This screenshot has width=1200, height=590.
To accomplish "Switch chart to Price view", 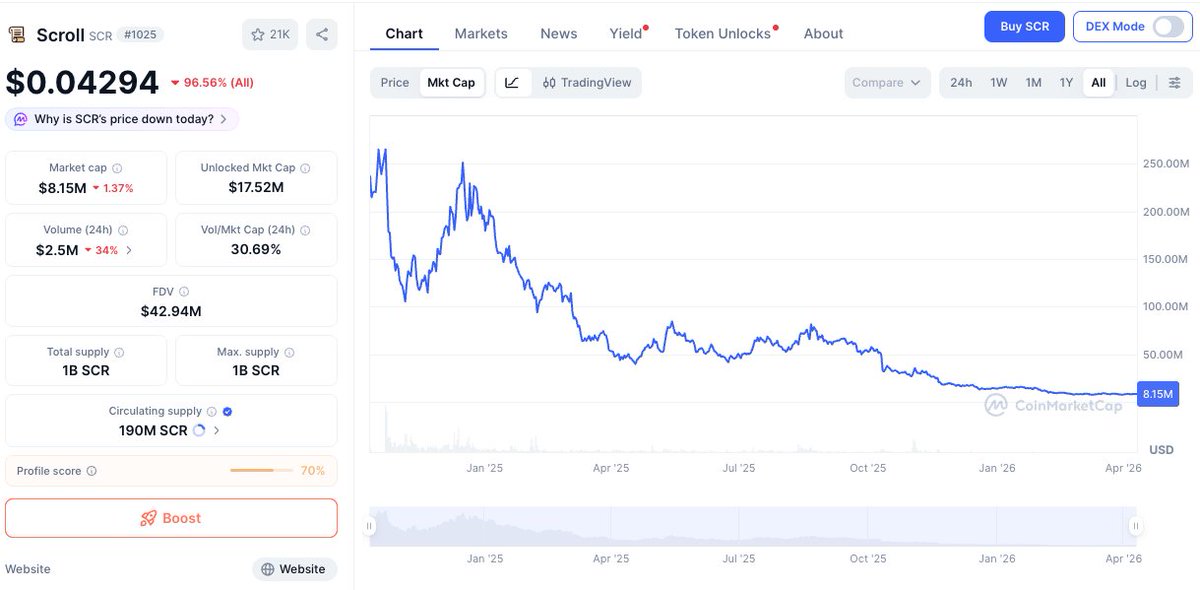I will (395, 83).
